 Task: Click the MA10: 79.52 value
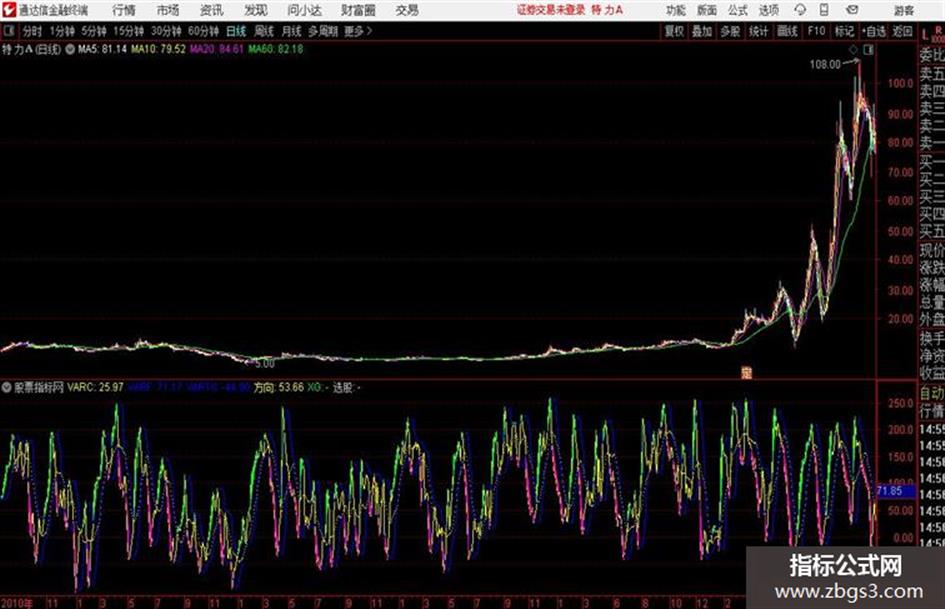click(158, 49)
